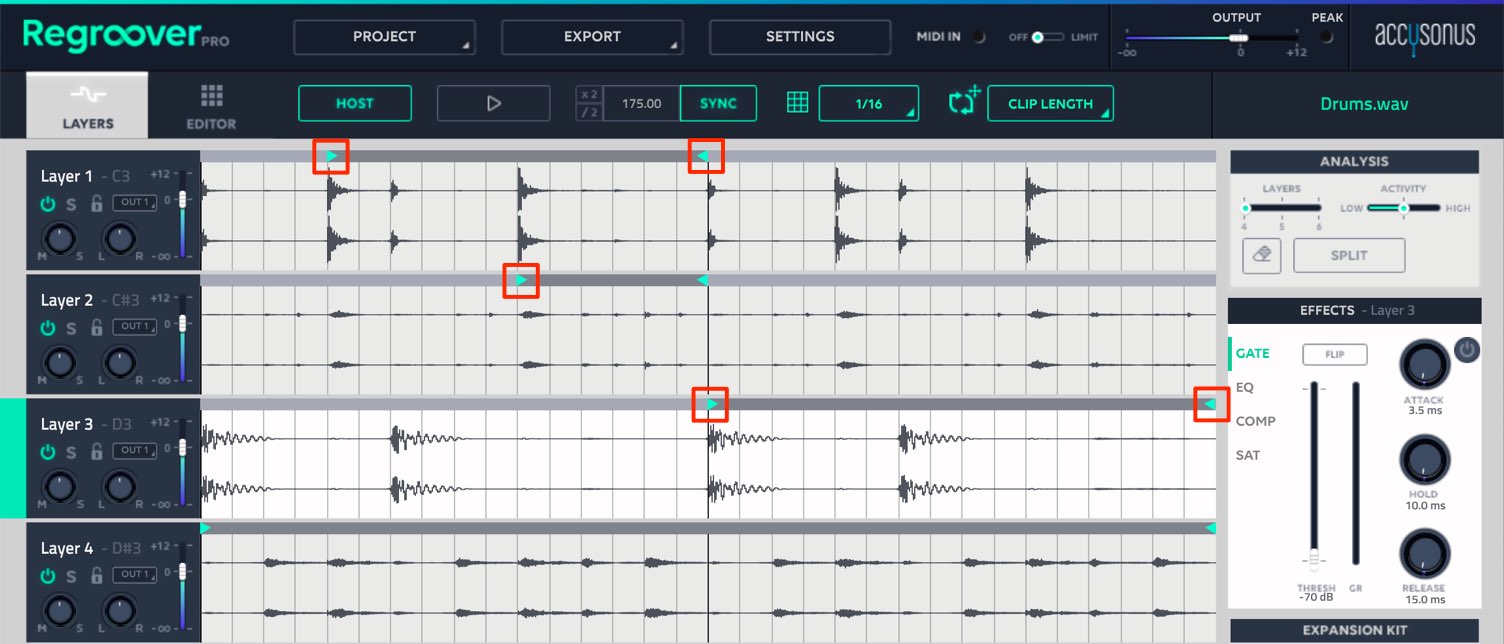Image resolution: width=1504 pixels, height=644 pixels.
Task: Click the Activity Low-High slider
Action: click(x=1404, y=208)
